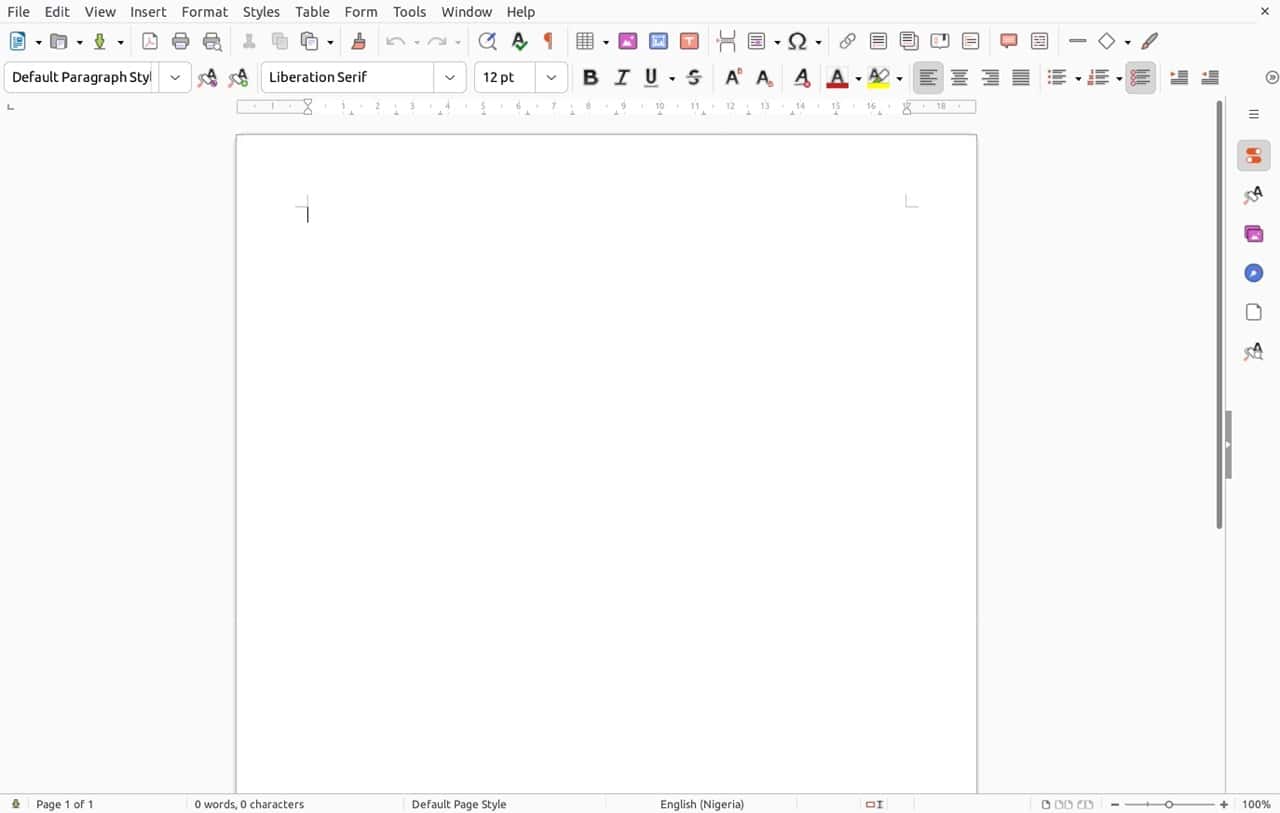Insert a comment
Viewport: 1280px width, 813px height.
pyautogui.click(x=1008, y=41)
